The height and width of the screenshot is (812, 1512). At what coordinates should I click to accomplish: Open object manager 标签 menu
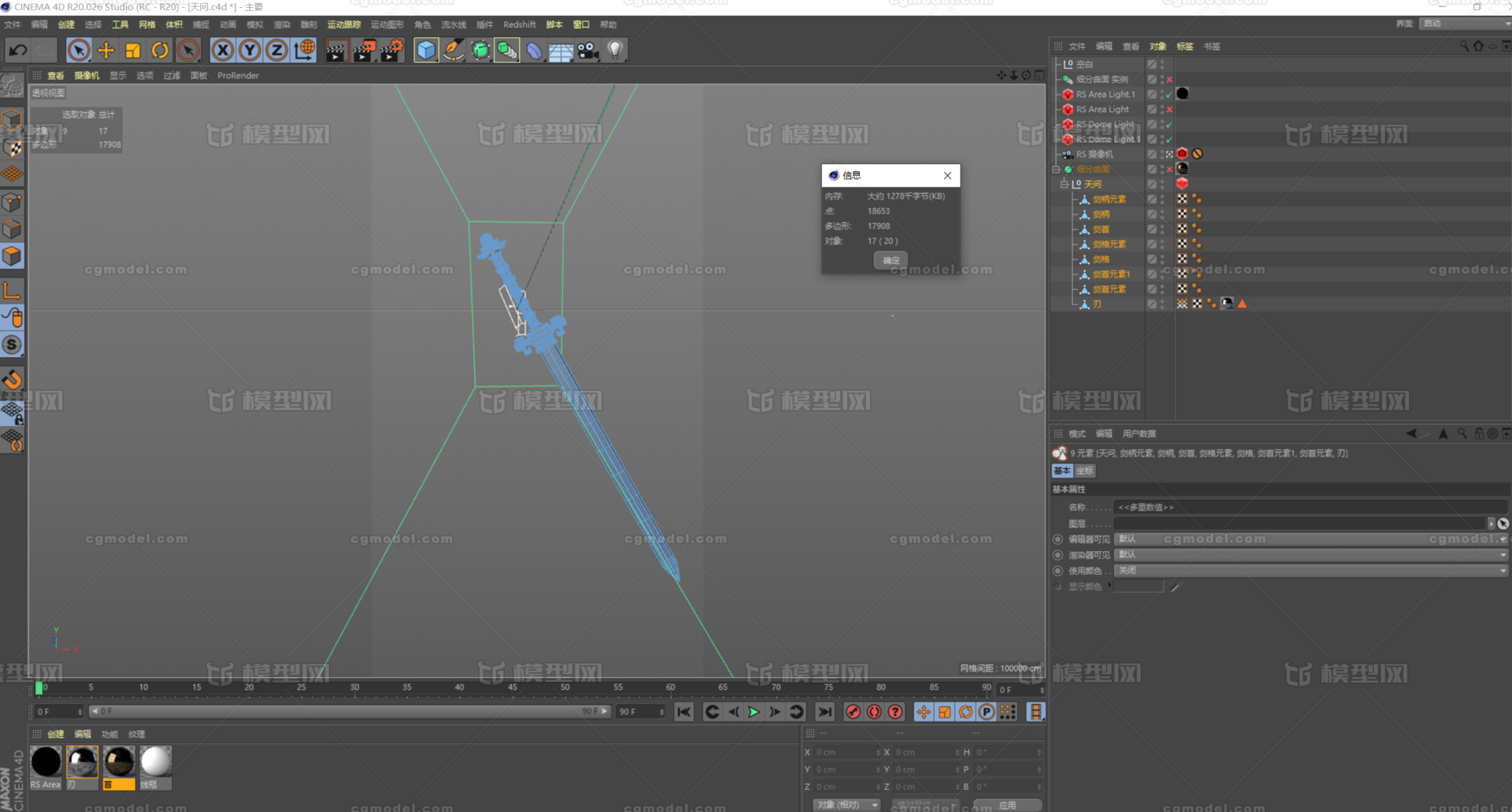point(1184,47)
